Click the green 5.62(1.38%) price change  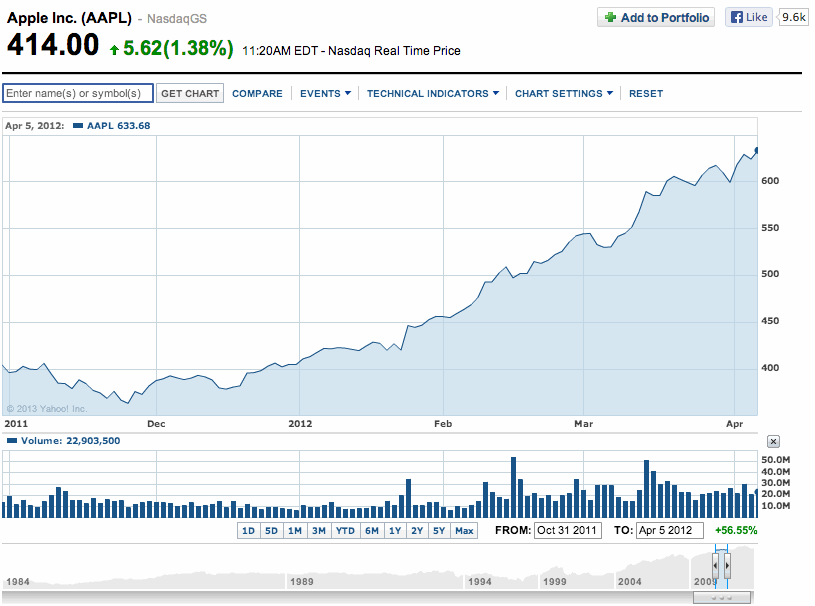(178, 48)
